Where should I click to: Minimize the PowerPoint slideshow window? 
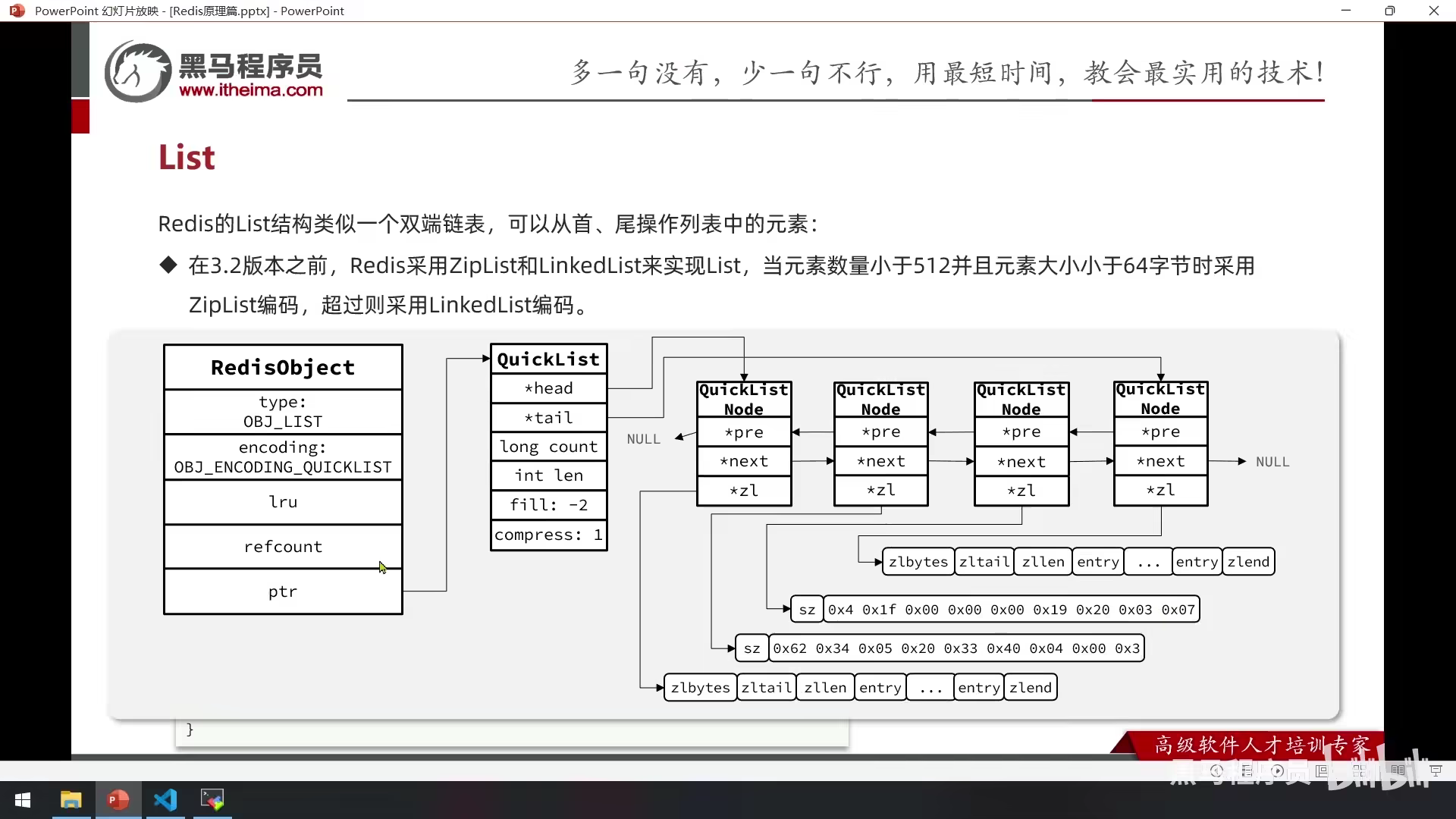coord(1346,11)
